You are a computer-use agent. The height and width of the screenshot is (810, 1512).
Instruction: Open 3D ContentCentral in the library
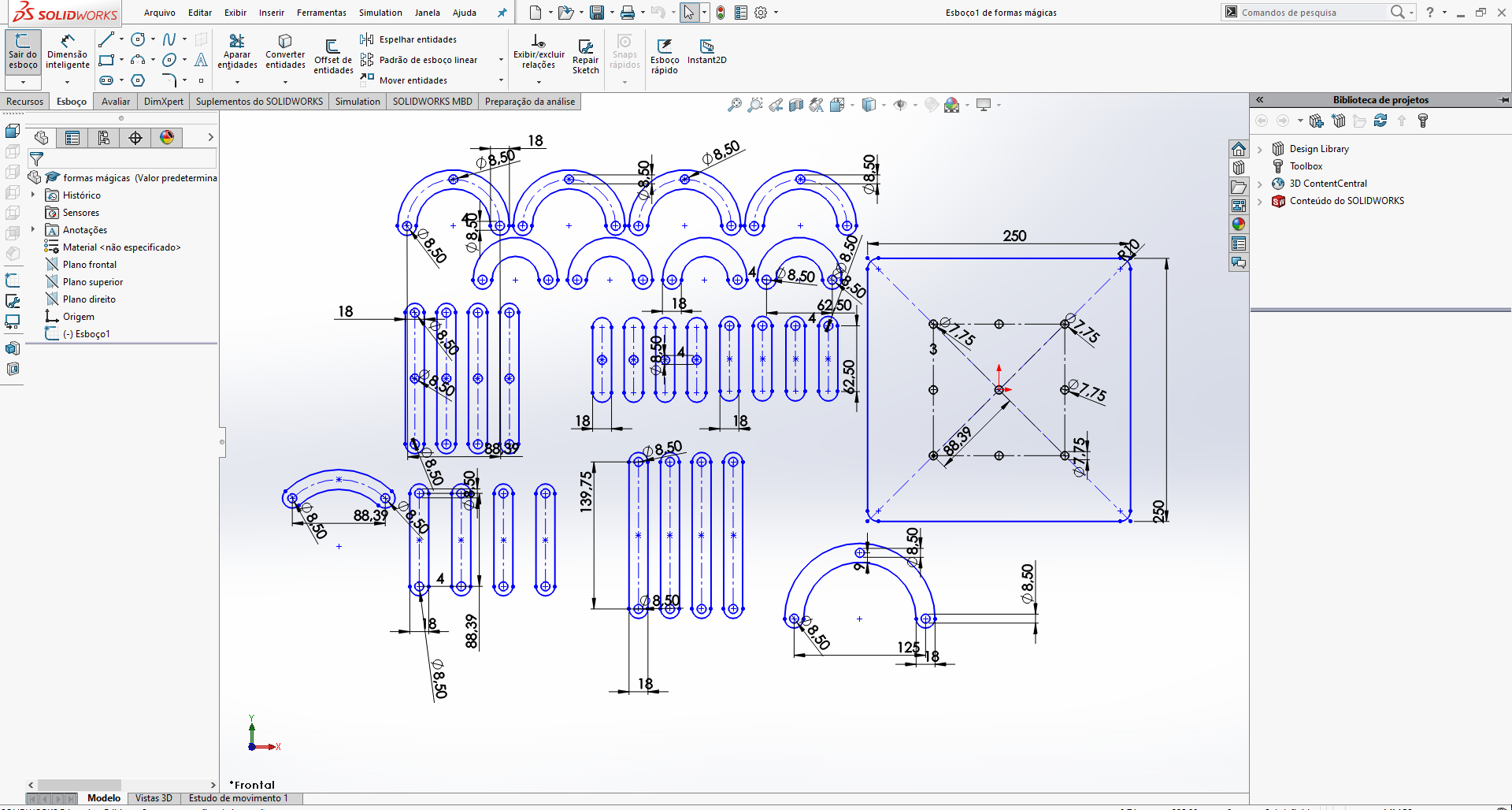pyautogui.click(x=1328, y=184)
